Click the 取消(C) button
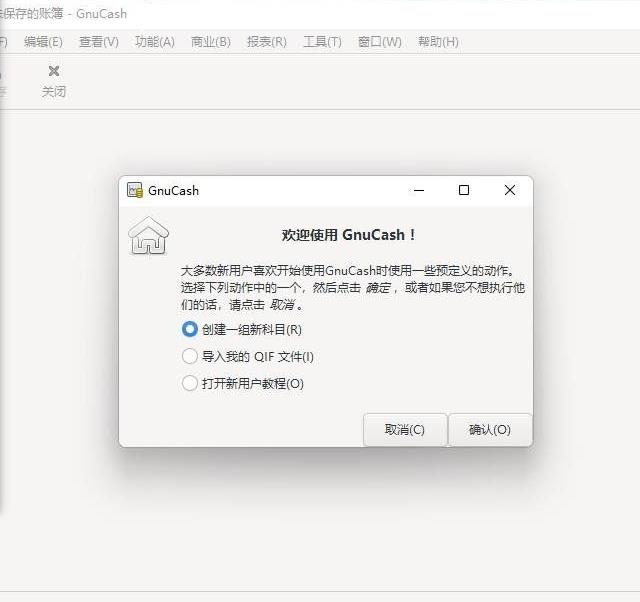 click(x=404, y=429)
